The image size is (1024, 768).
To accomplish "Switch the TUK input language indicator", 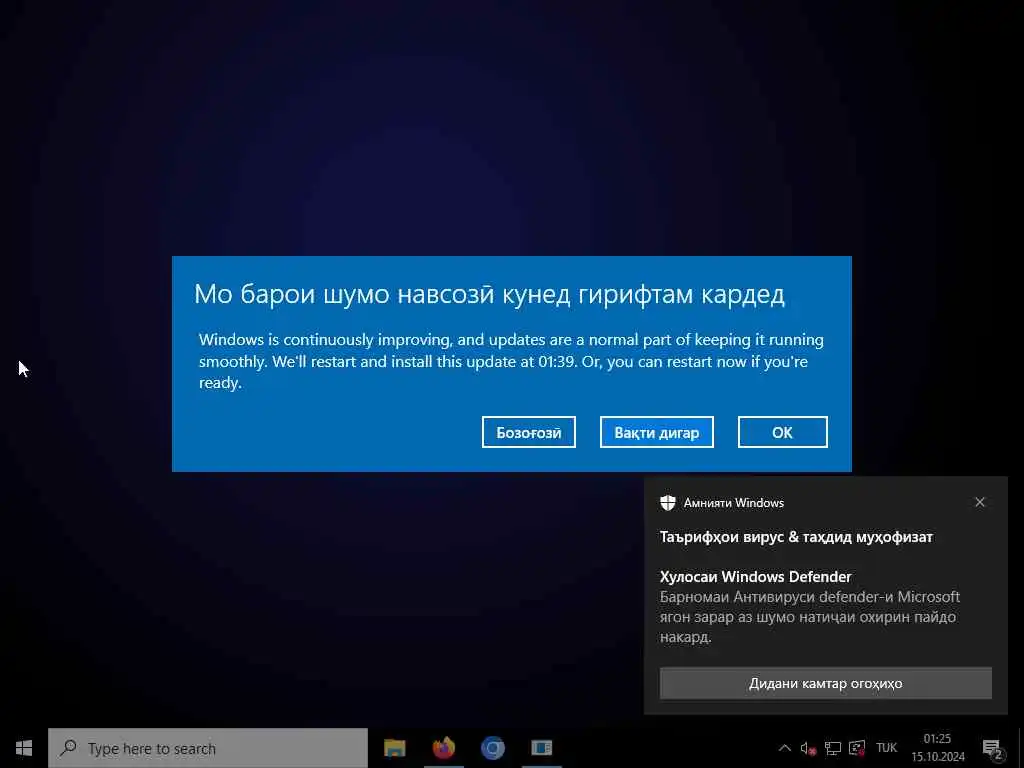I will coord(886,748).
